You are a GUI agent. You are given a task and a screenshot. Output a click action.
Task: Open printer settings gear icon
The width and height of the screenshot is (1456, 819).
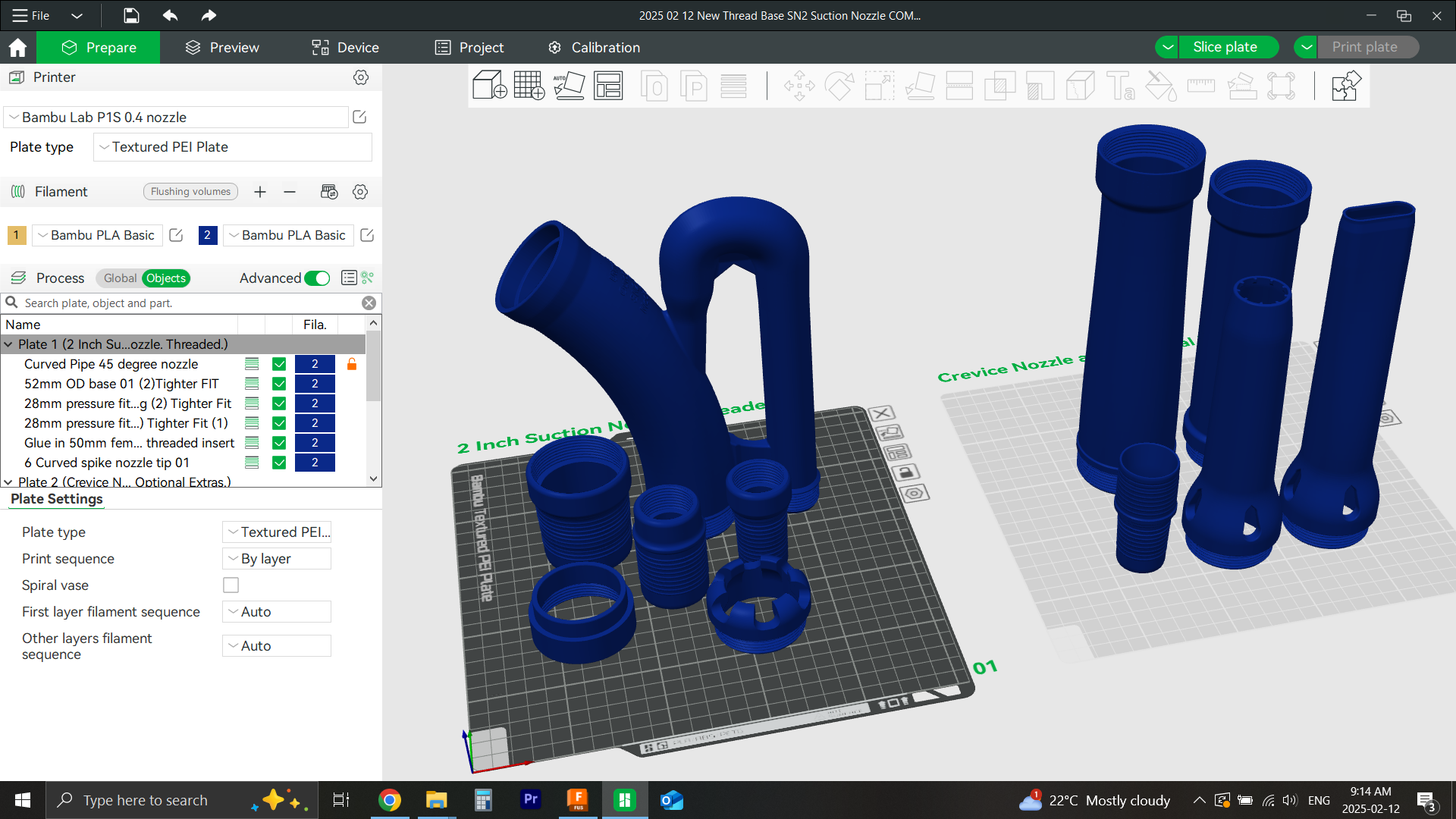(x=361, y=77)
